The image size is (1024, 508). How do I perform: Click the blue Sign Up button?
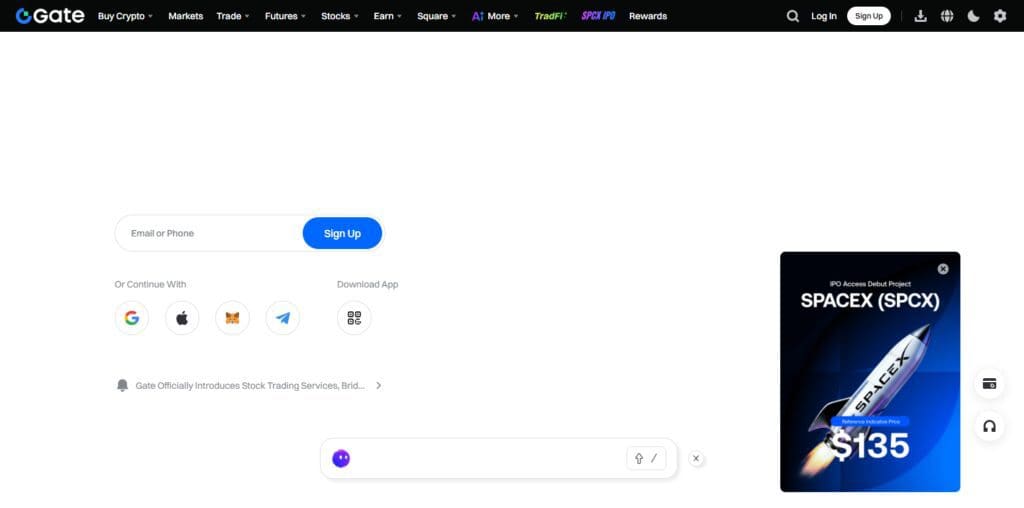click(x=342, y=233)
